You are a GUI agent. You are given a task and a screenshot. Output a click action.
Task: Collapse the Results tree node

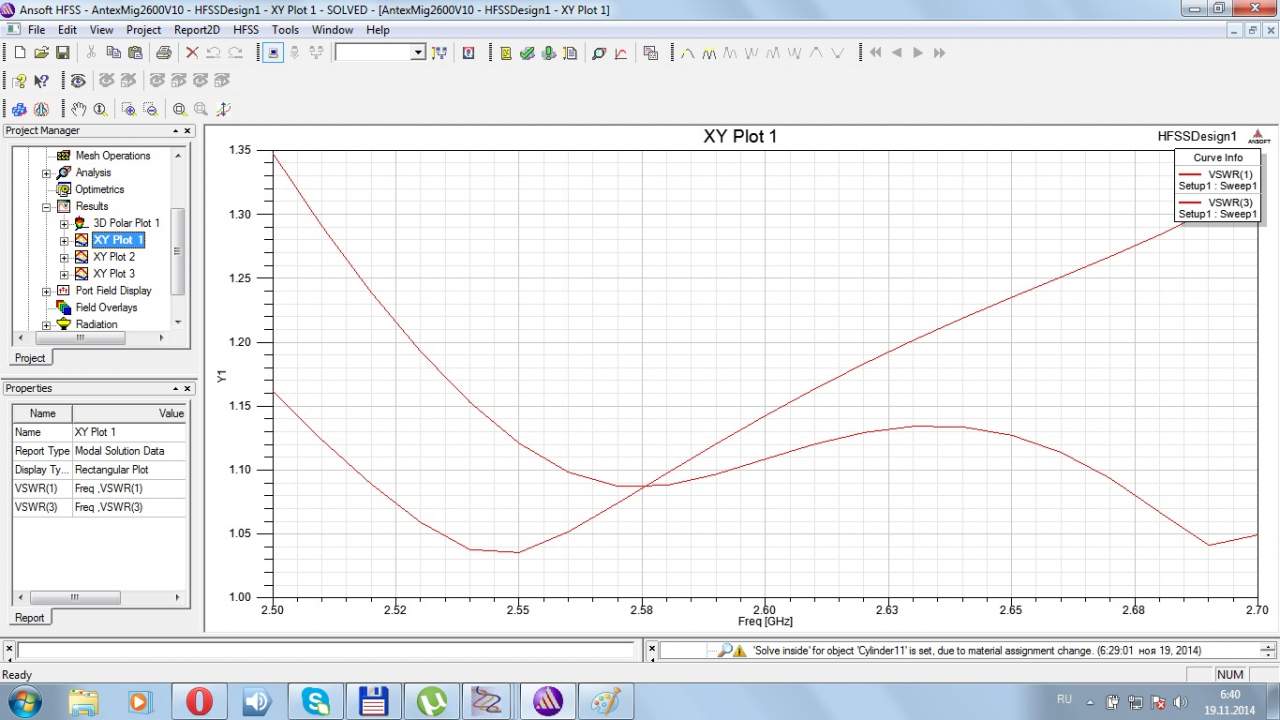(x=46, y=207)
